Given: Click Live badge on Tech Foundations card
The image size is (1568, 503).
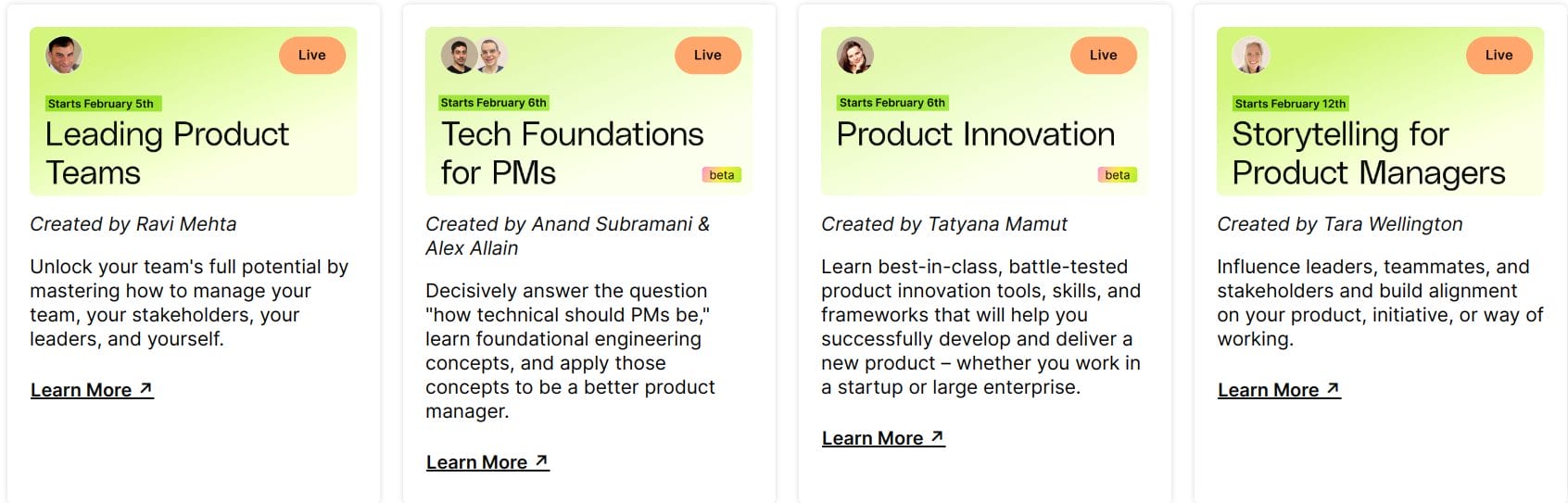Looking at the screenshot, I should [708, 56].
